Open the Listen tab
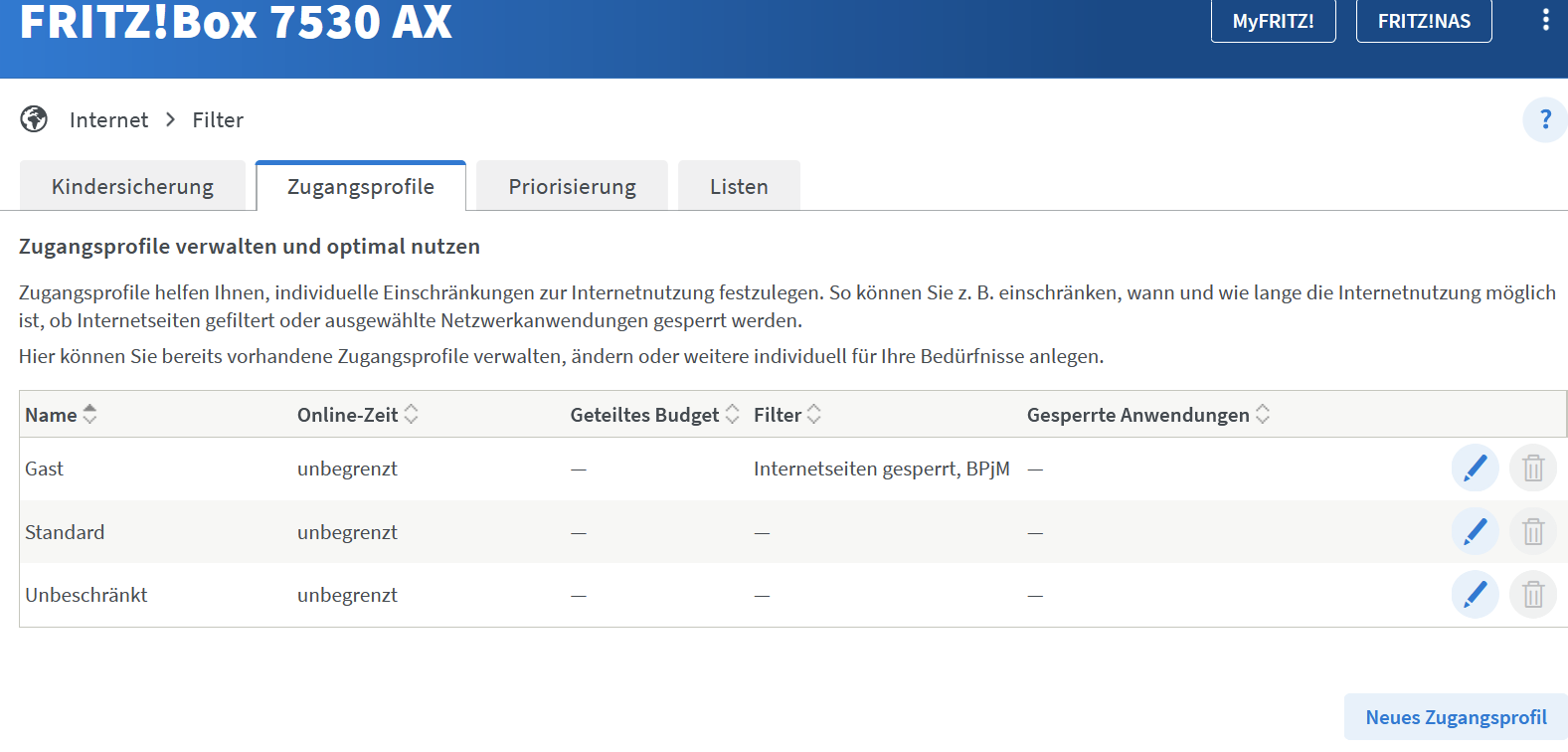1568x752 pixels. click(739, 186)
